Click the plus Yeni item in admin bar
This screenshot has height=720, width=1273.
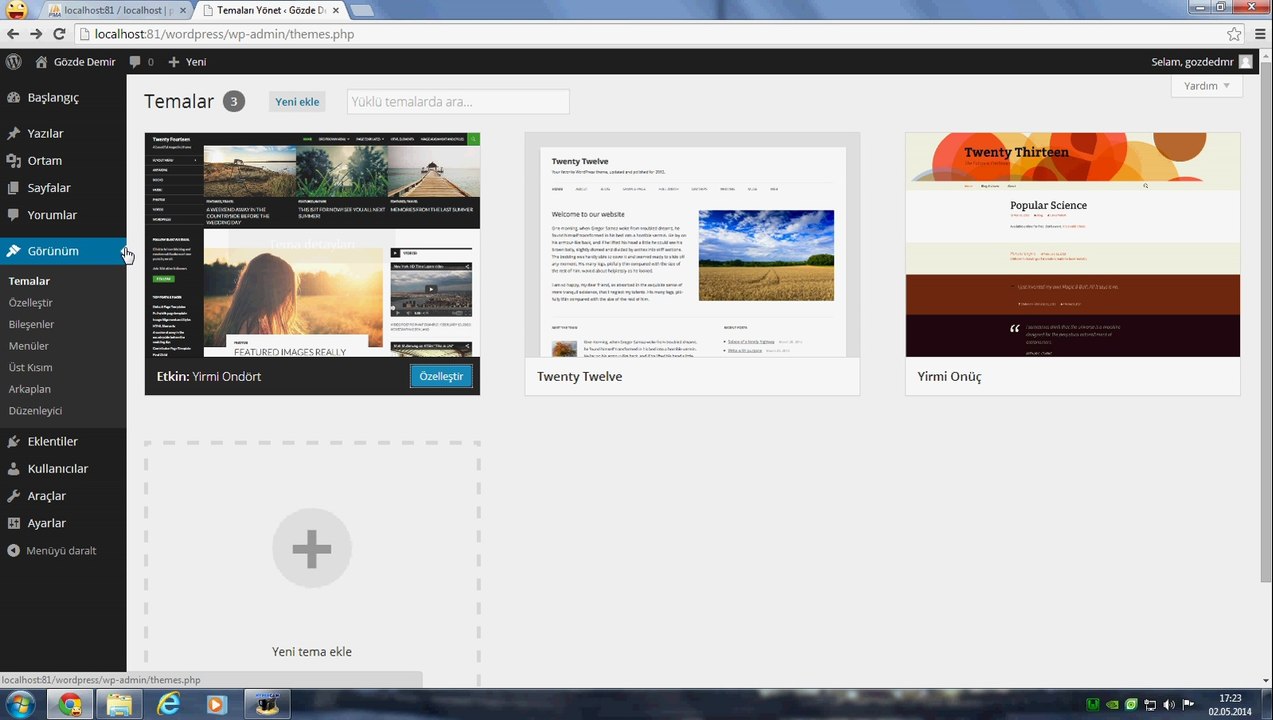187,62
